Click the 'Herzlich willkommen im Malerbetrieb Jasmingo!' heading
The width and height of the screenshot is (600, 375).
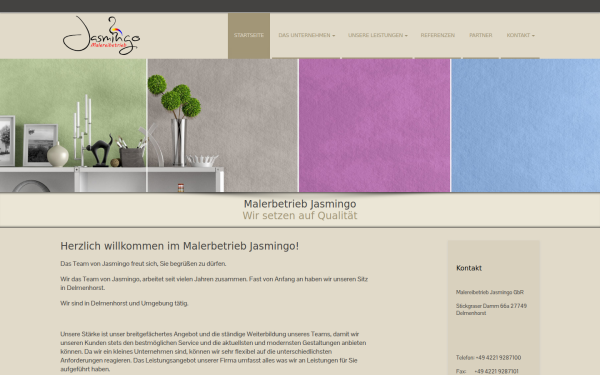[179, 246]
